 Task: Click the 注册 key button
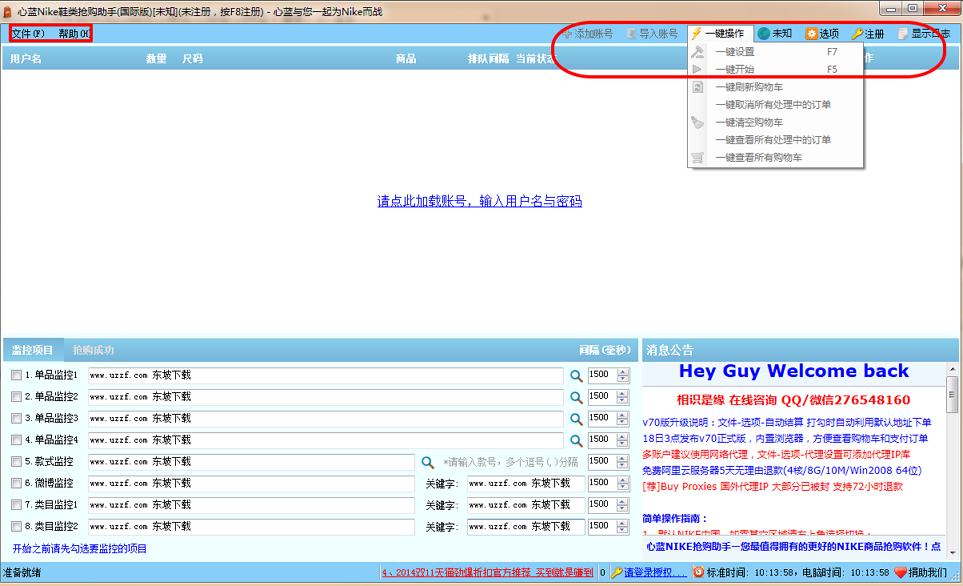coord(868,34)
